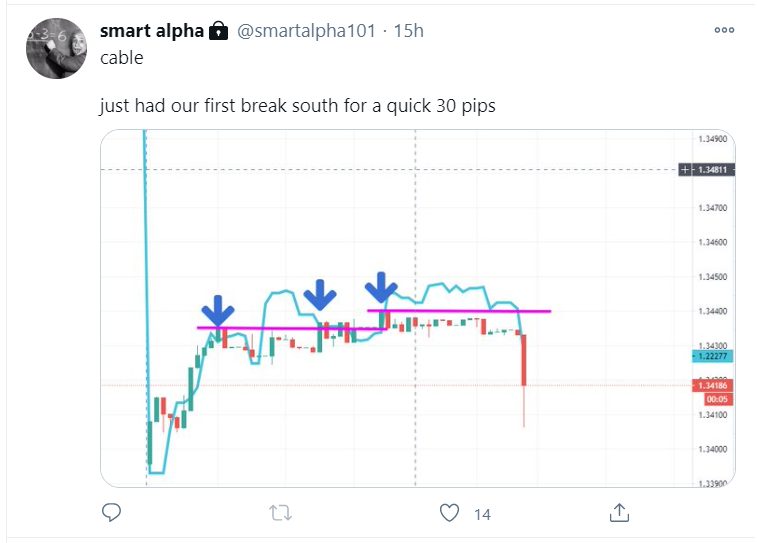Like the tweet with heart icon
The image size is (757, 543).
[x=450, y=513]
